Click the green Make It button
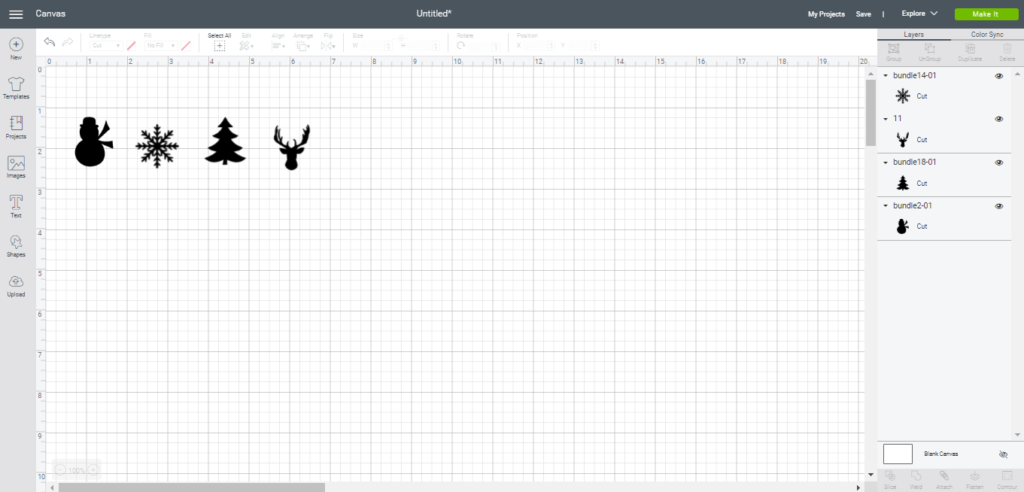 985,14
